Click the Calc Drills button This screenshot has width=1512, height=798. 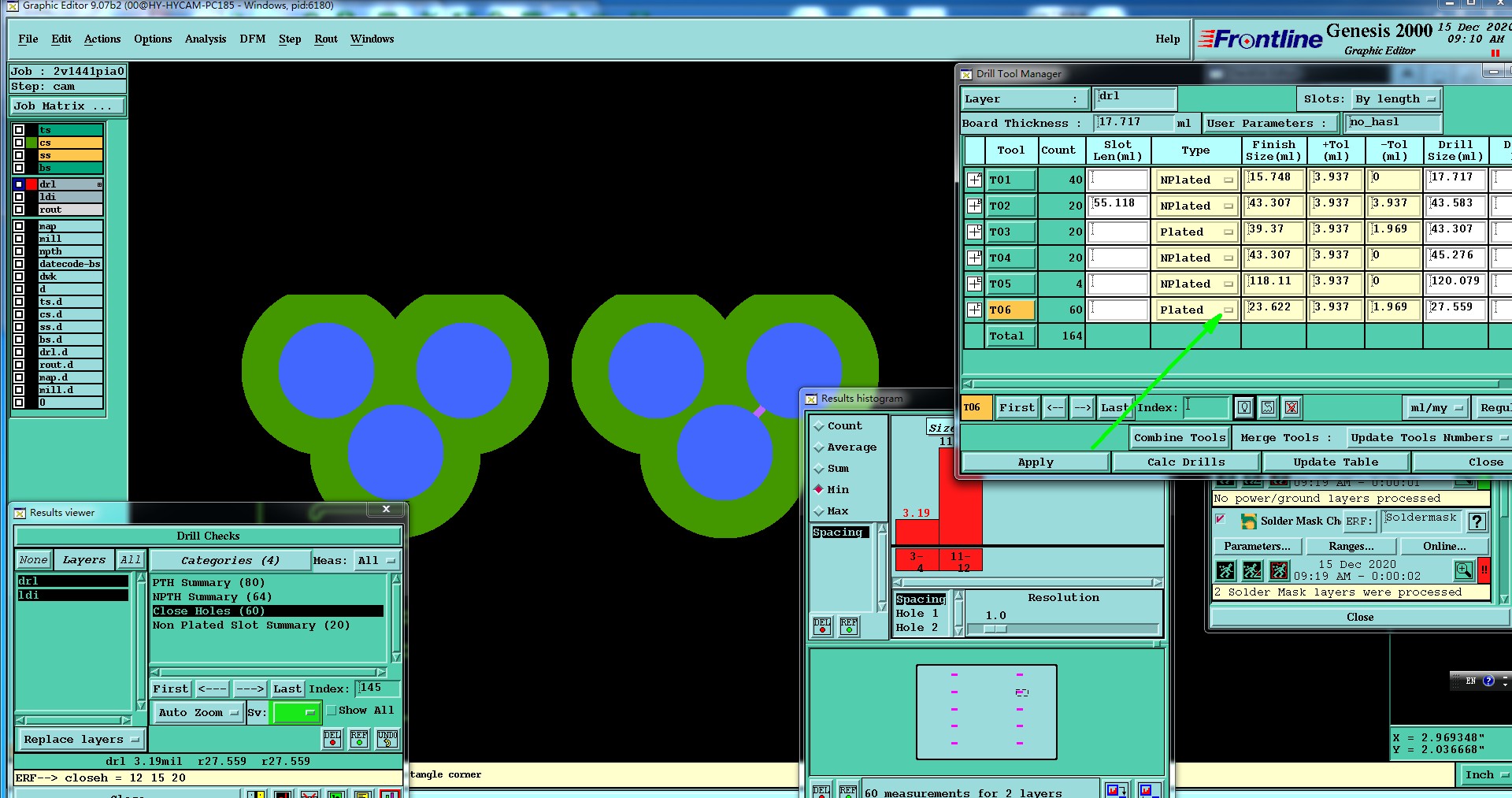(x=1186, y=462)
